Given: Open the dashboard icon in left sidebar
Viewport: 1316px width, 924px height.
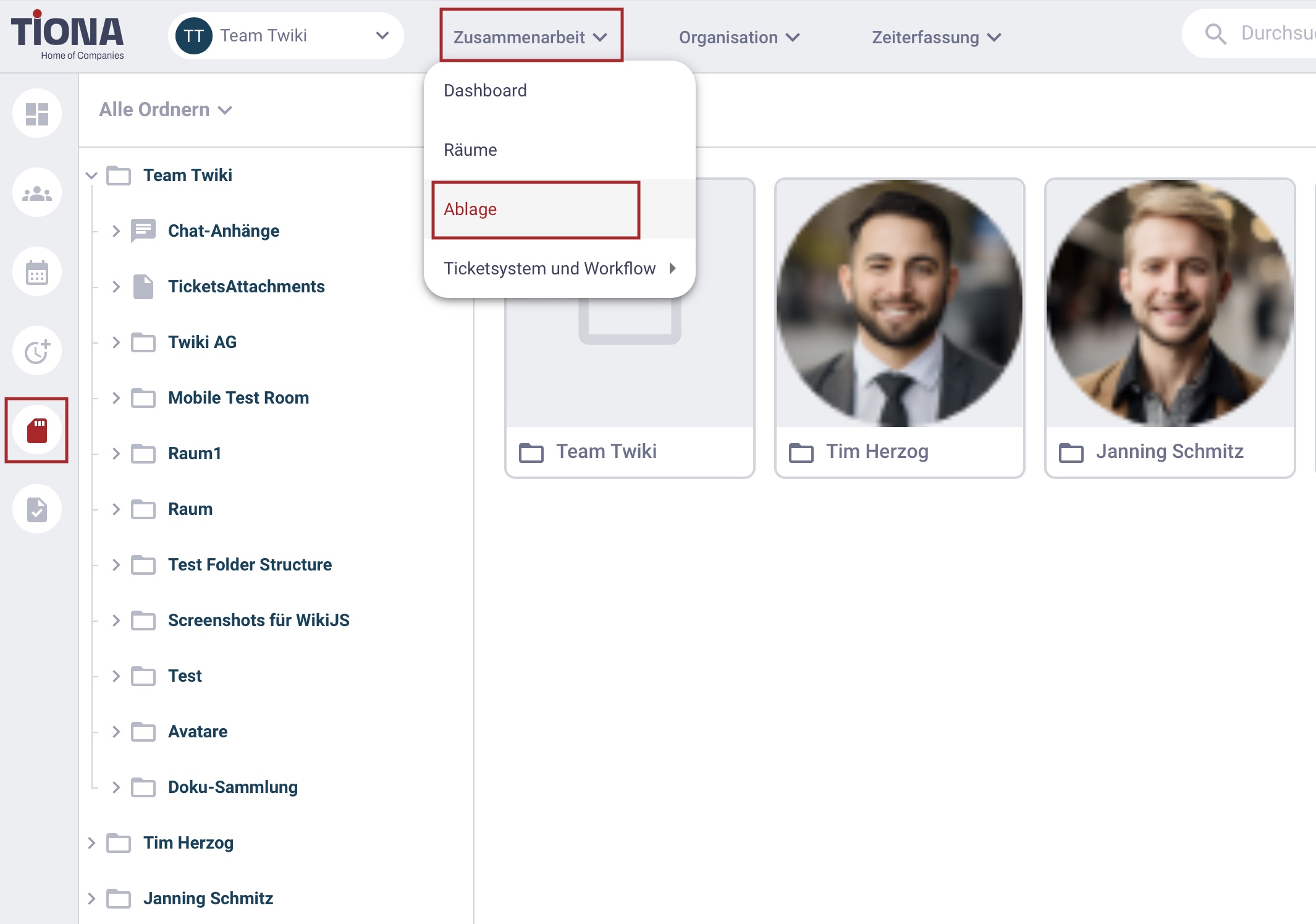Looking at the screenshot, I should click(37, 114).
